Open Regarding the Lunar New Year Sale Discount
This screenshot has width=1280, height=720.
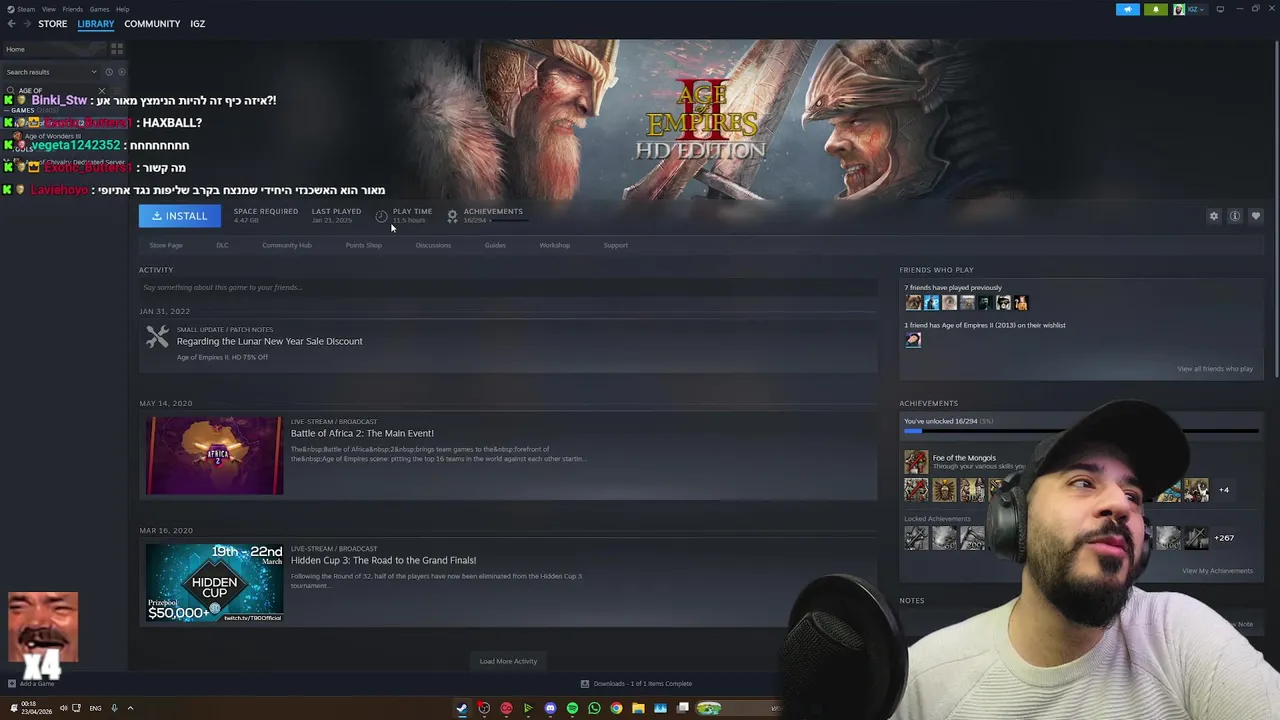click(270, 341)
